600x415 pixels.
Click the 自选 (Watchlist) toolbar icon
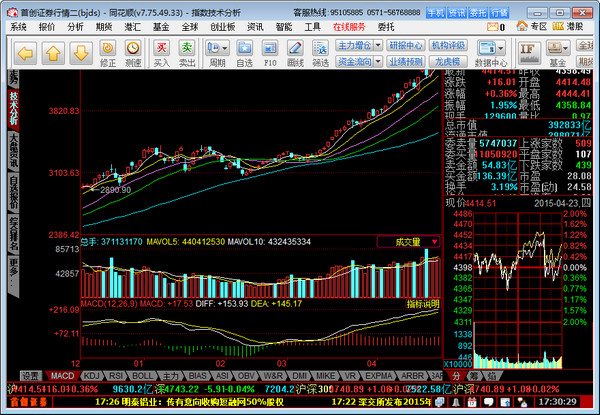[x=243, y=51]
